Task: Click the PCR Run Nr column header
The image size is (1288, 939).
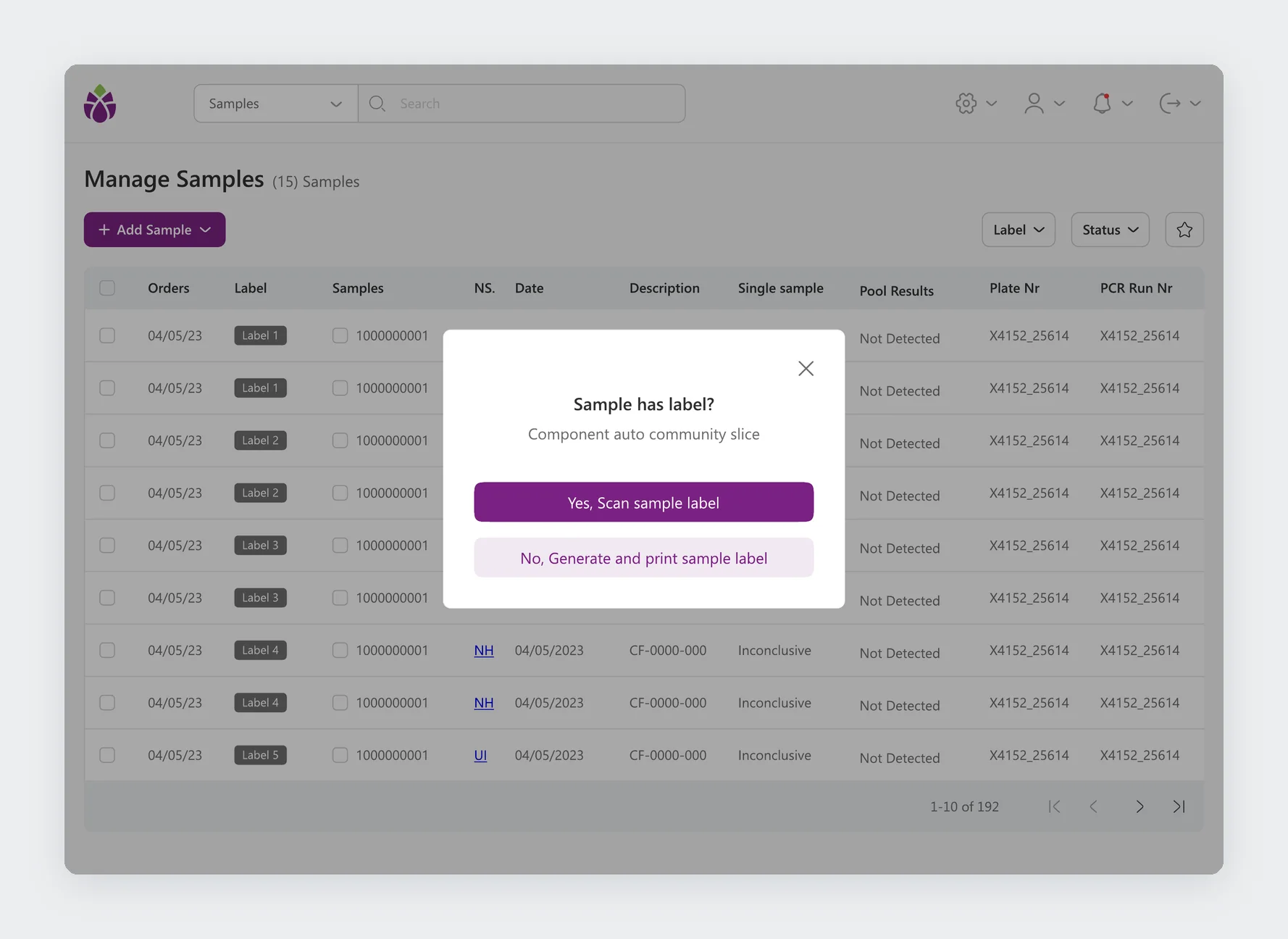Action: 1136,288
